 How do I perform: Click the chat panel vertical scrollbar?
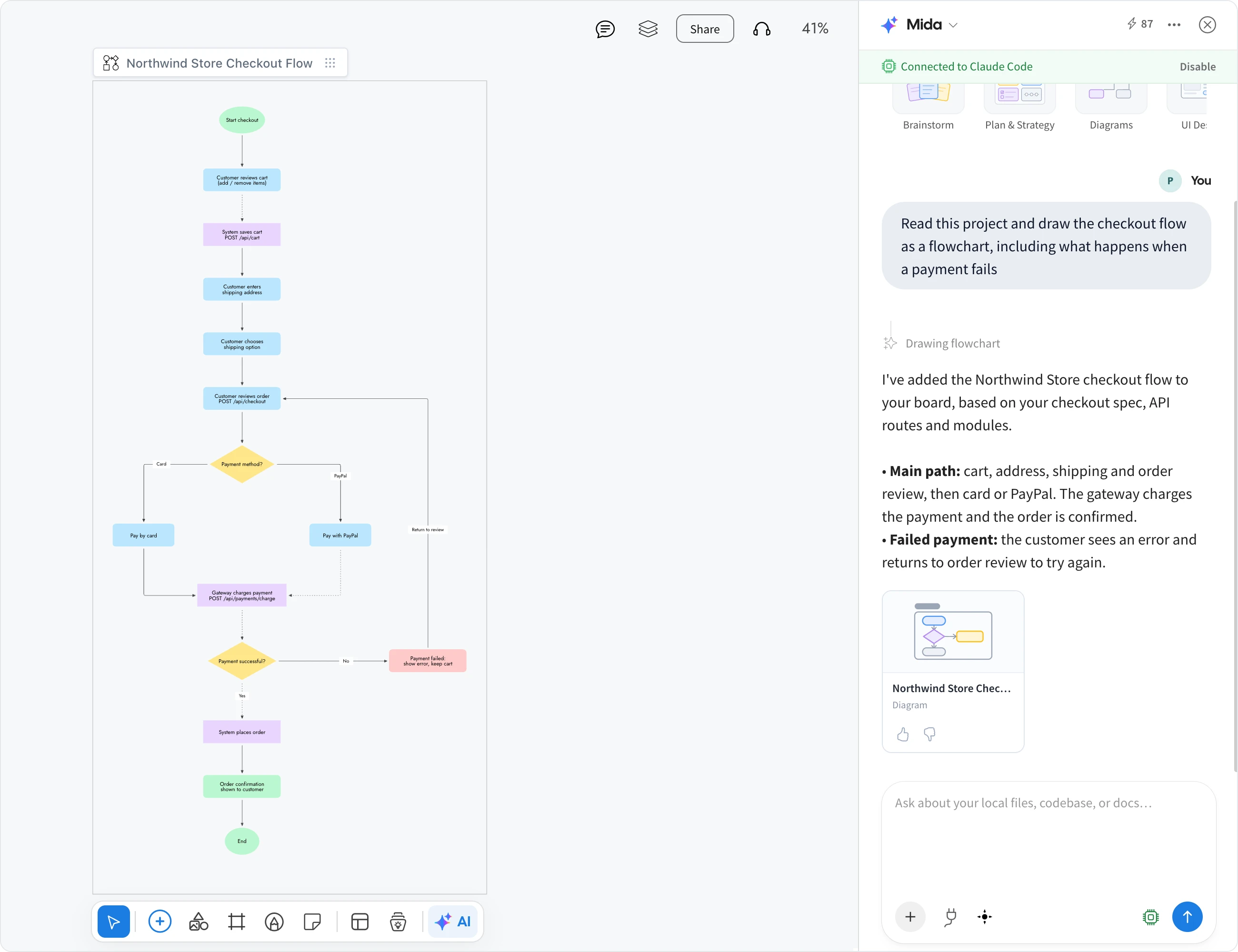tap(1235, 485)
